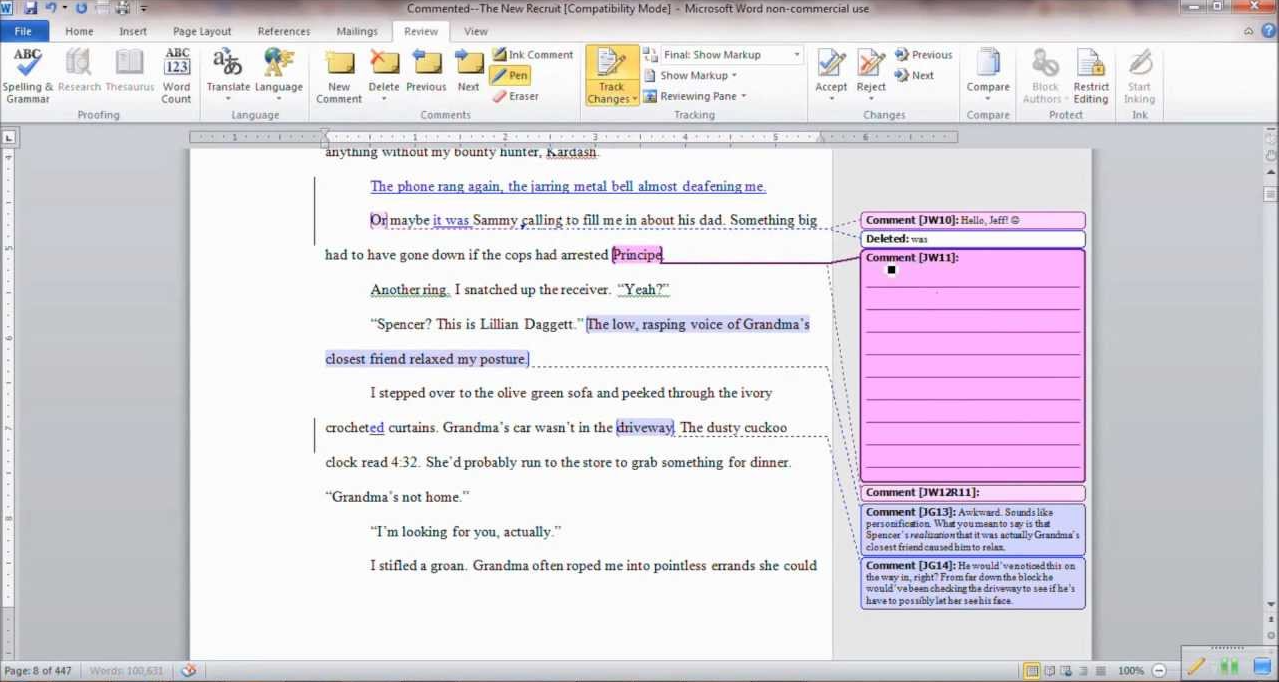Image resolution: width=1279 pixels, height=682 pixels.
Task: Switch to the Page Layout tab
Action: point(201,32)
